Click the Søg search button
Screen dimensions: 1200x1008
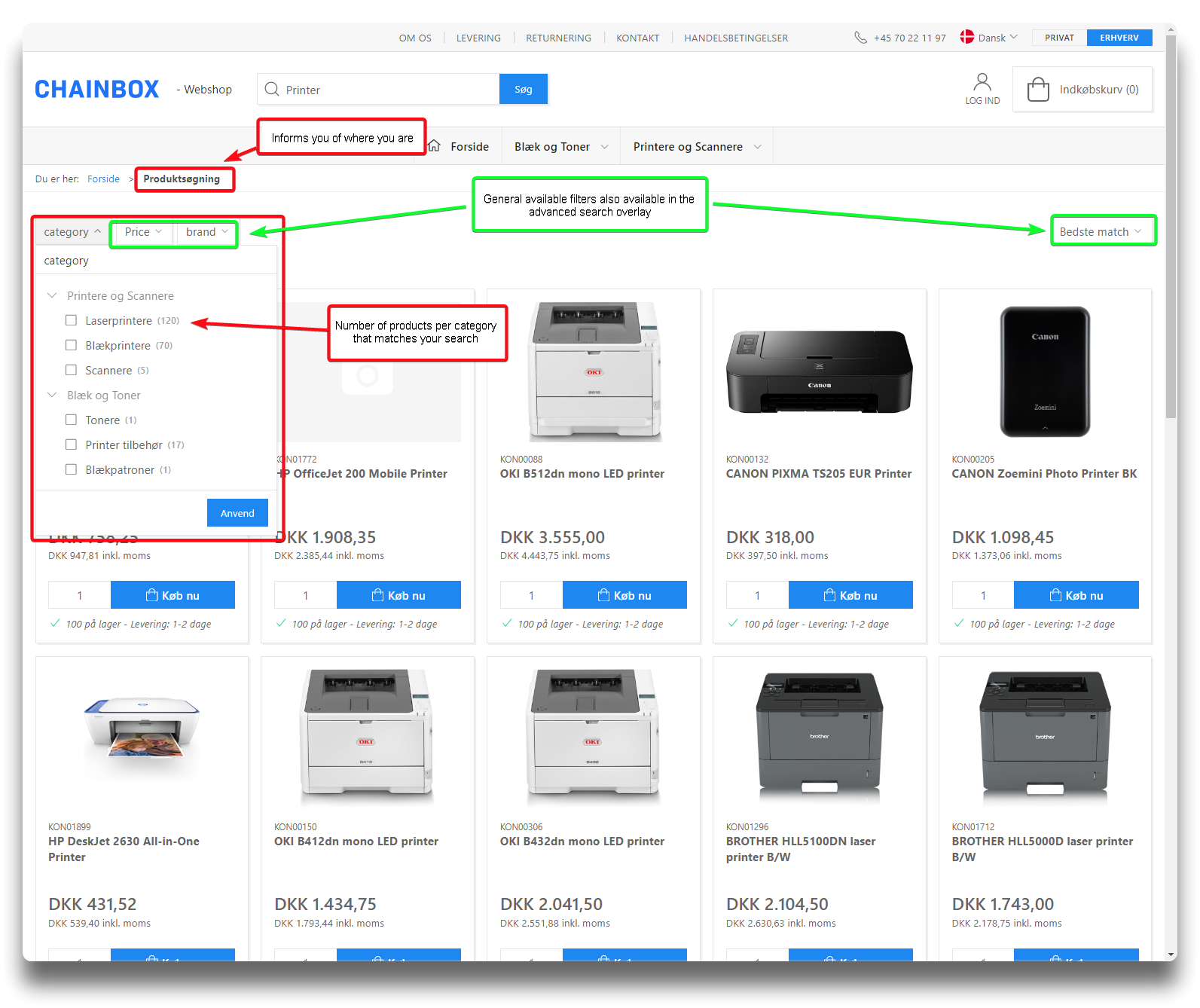(x=524, y=89)
